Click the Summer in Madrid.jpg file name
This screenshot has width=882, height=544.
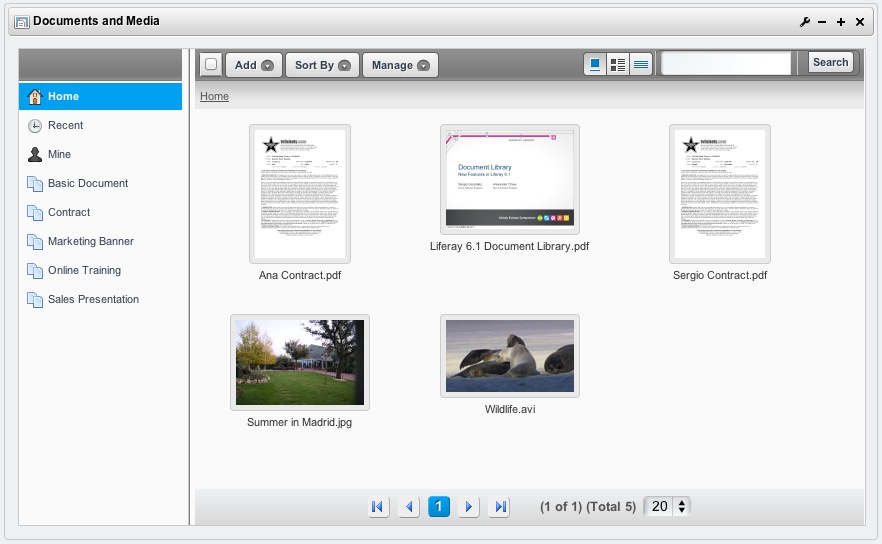point(299,422)
